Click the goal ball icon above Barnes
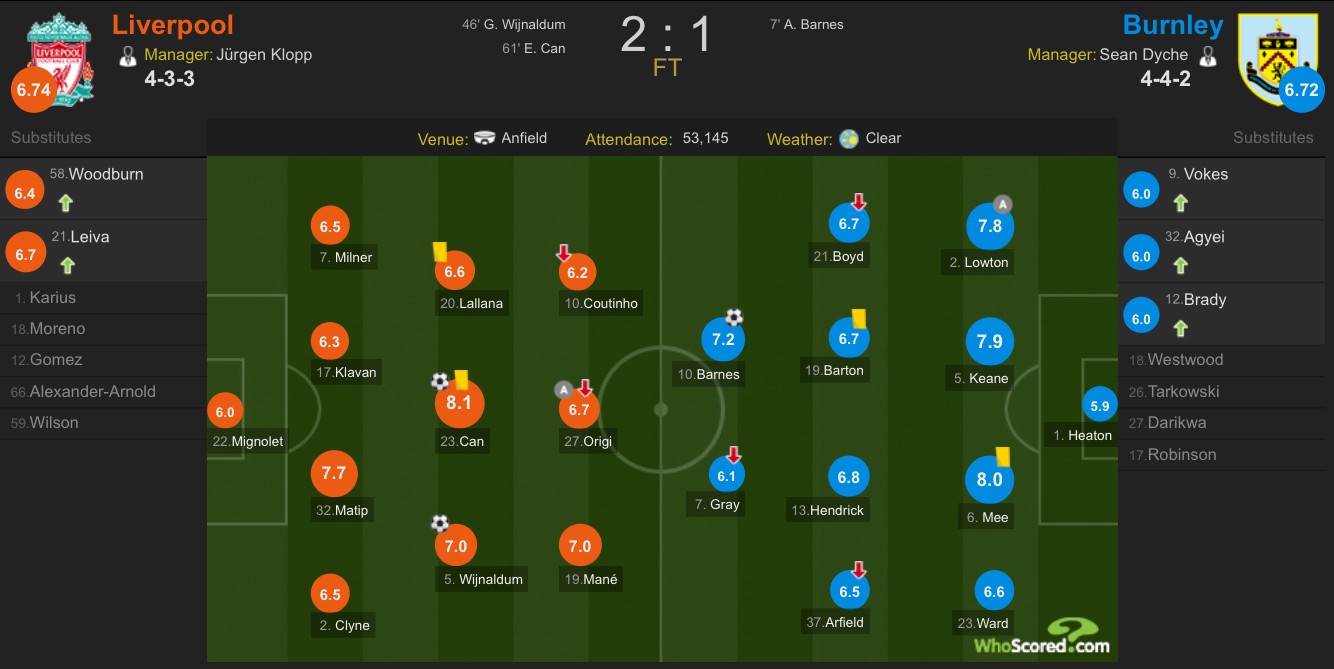Image resolution: width=1334 pixels, height=669 pixels. pos(735,318)
